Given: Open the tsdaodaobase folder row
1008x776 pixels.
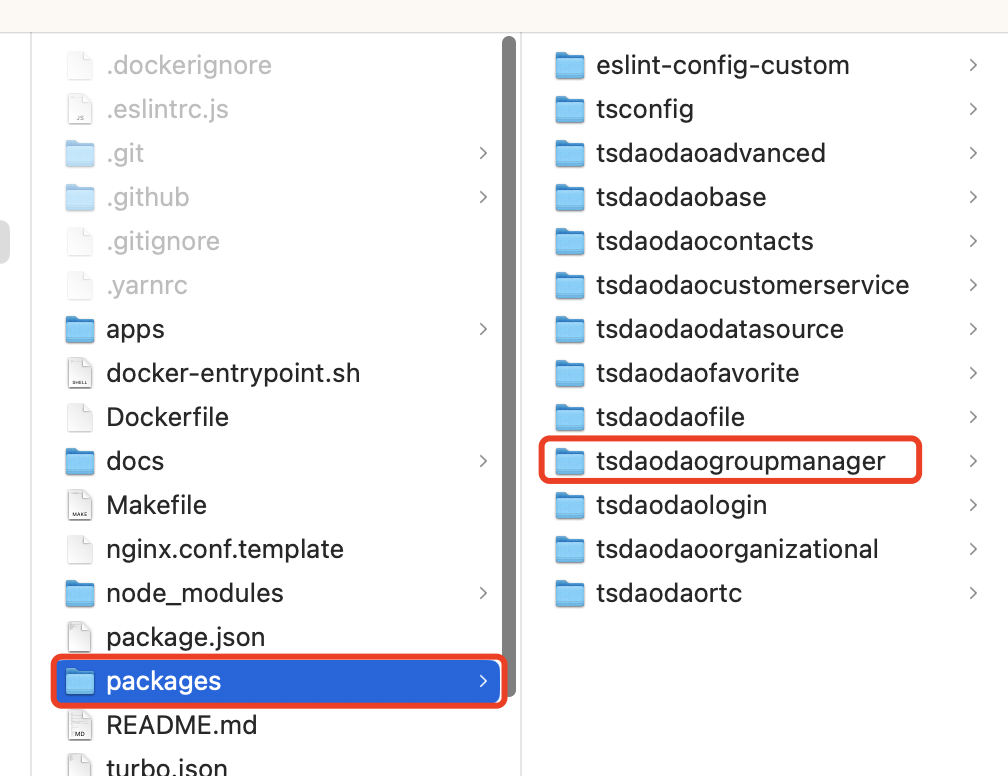Looking at the screenshot, I should coord(680,198).
